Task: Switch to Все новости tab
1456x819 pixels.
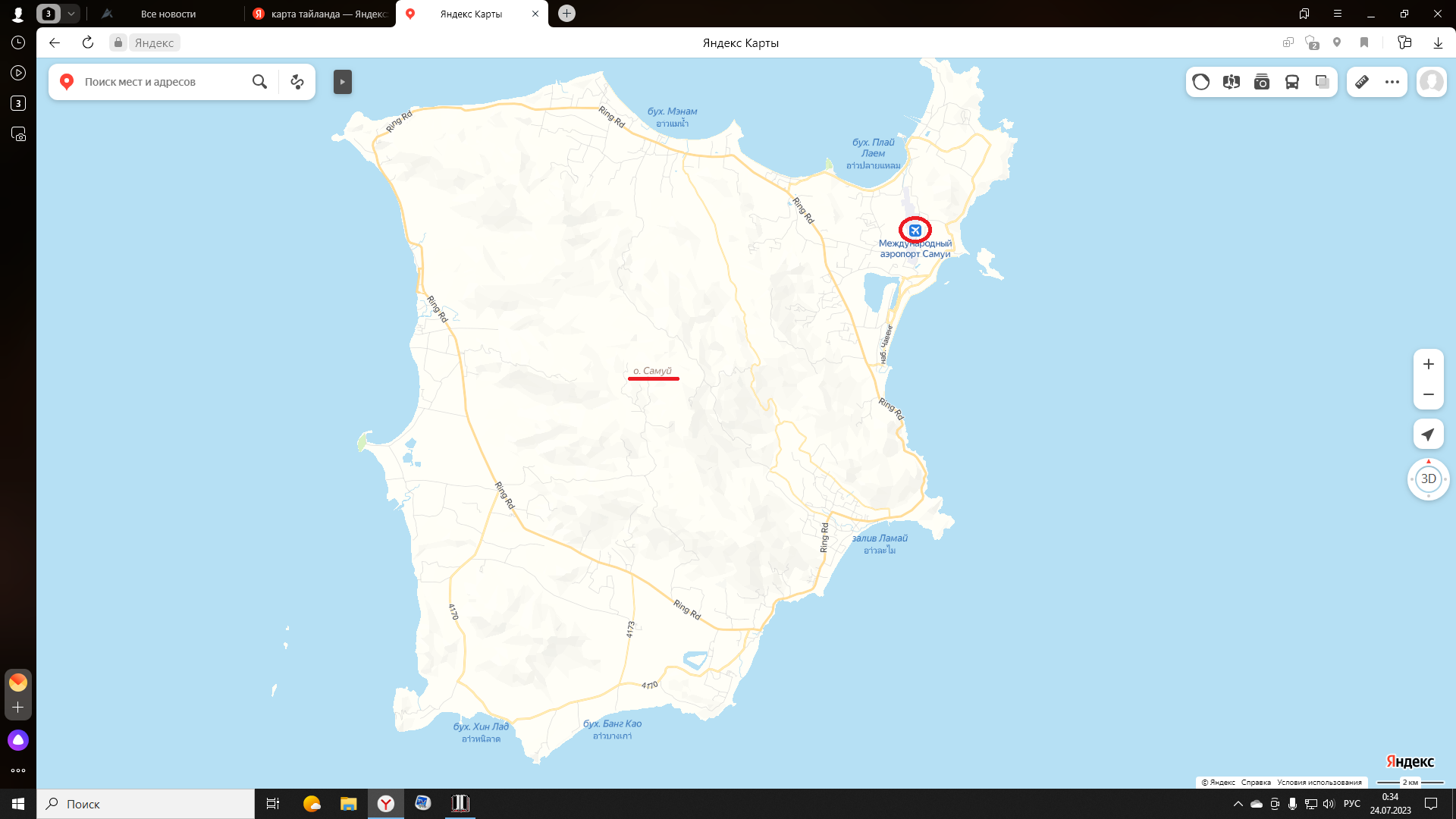Action: [168, 14]
